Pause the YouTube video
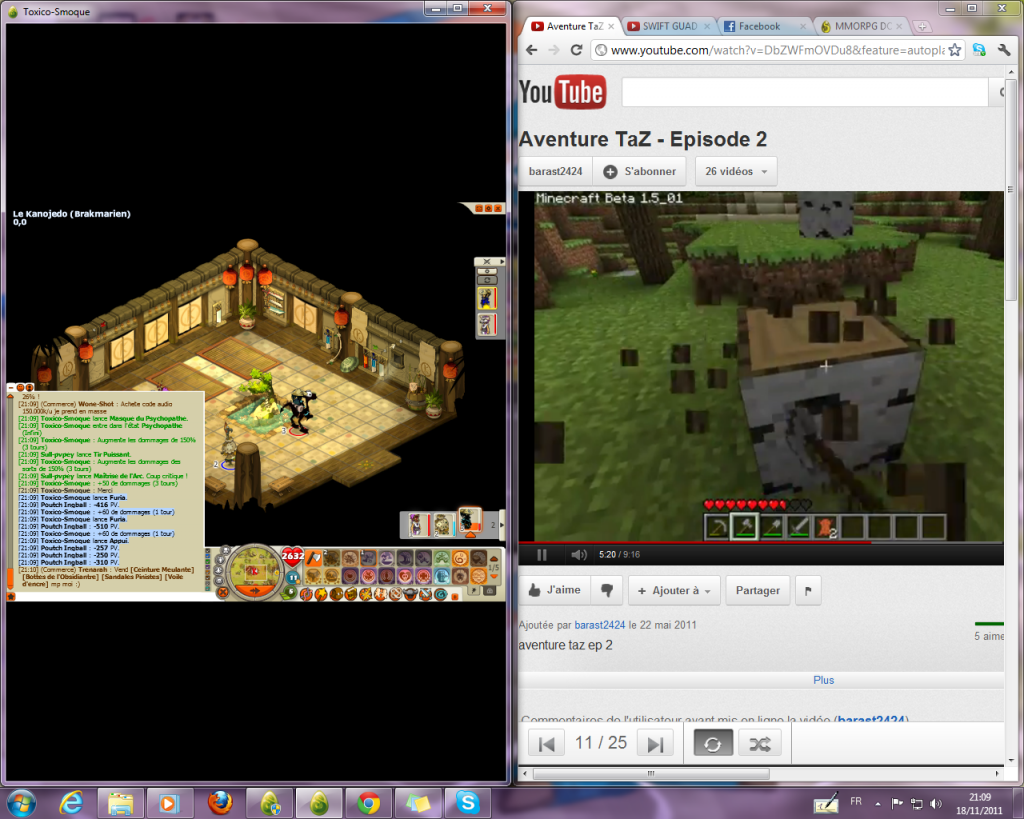Image resolution: width=1024 pixels, height=819 pixels. point(541,554)
